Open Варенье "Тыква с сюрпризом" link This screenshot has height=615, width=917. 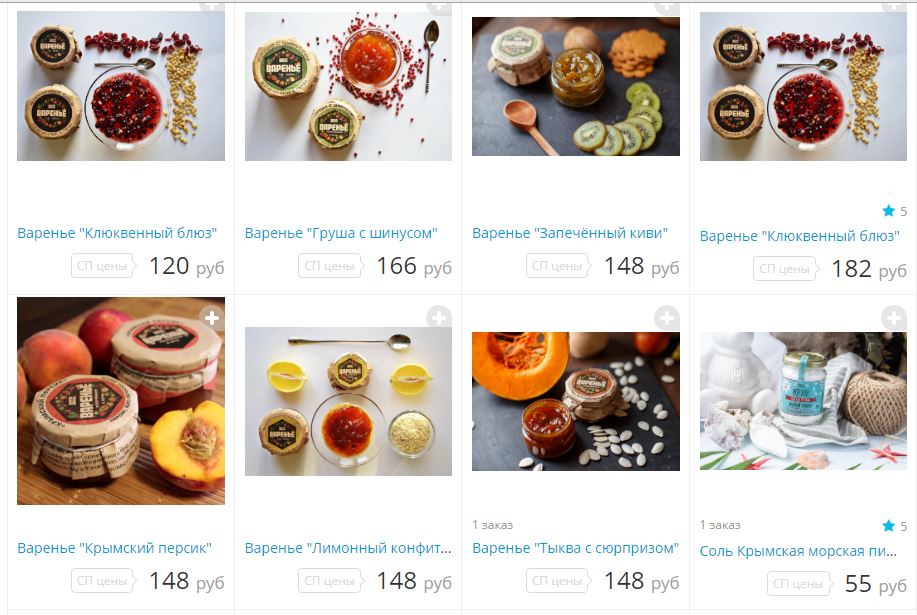(575, 548)
